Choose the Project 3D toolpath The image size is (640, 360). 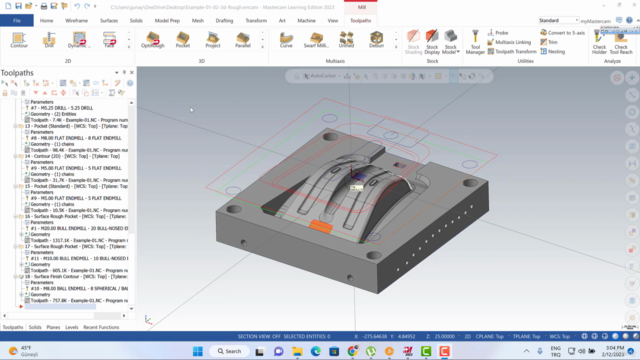[213, 40]
